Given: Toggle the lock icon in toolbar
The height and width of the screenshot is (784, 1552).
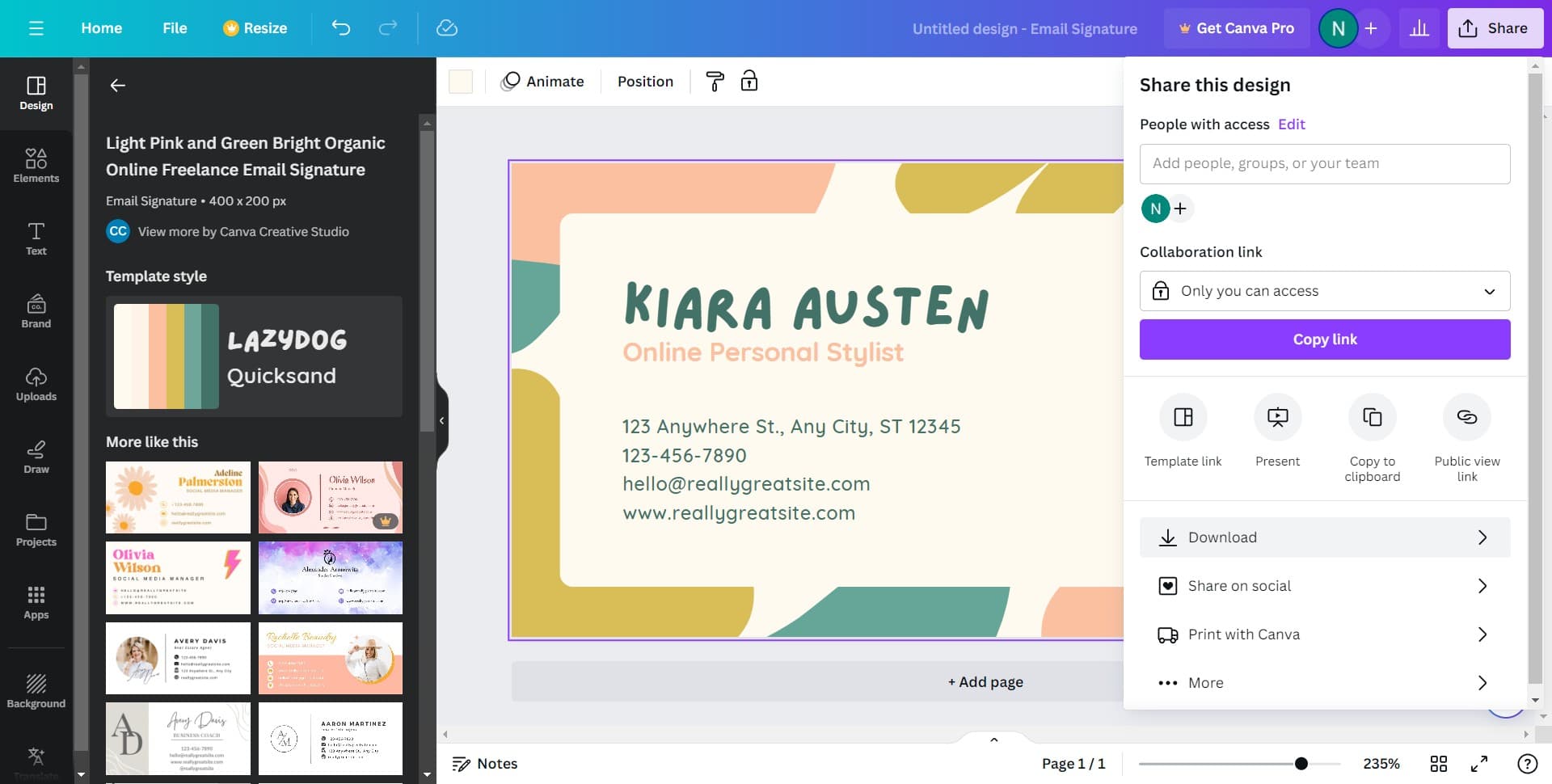Looking at the screenshot, I should (x=749, y=82).
